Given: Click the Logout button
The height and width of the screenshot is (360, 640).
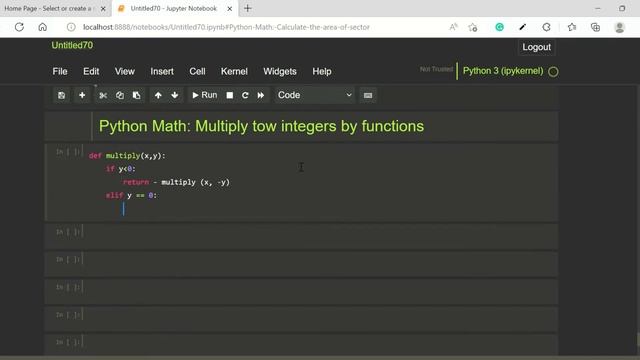Looking at the screenshot, I should click(536, 47).
